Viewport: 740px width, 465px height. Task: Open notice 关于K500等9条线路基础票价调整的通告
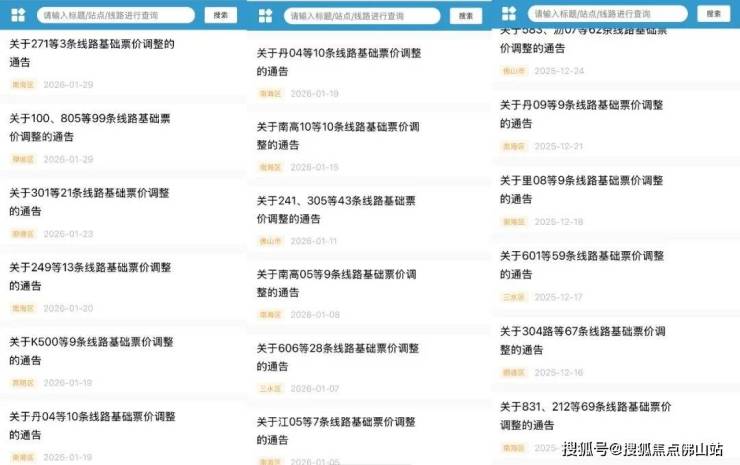[92, 351]
